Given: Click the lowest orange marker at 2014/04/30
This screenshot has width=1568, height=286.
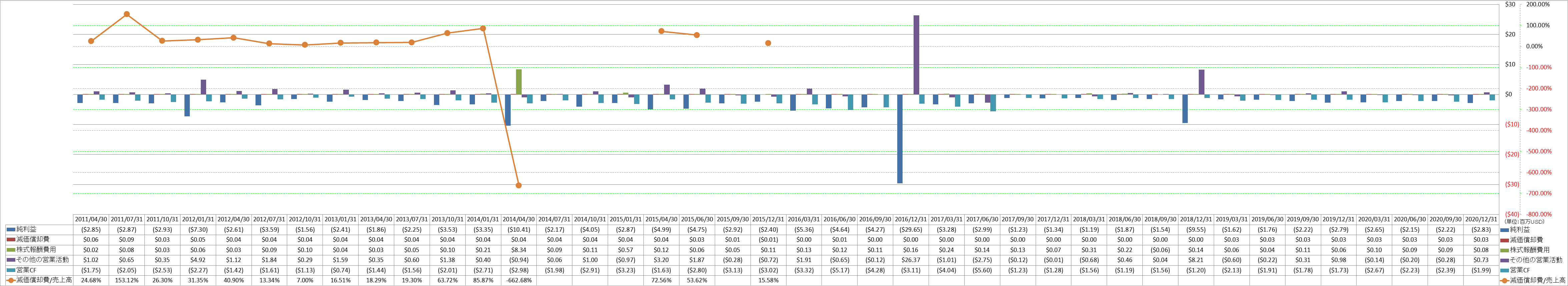Looking at the screenshot, I should pos(519,185).
